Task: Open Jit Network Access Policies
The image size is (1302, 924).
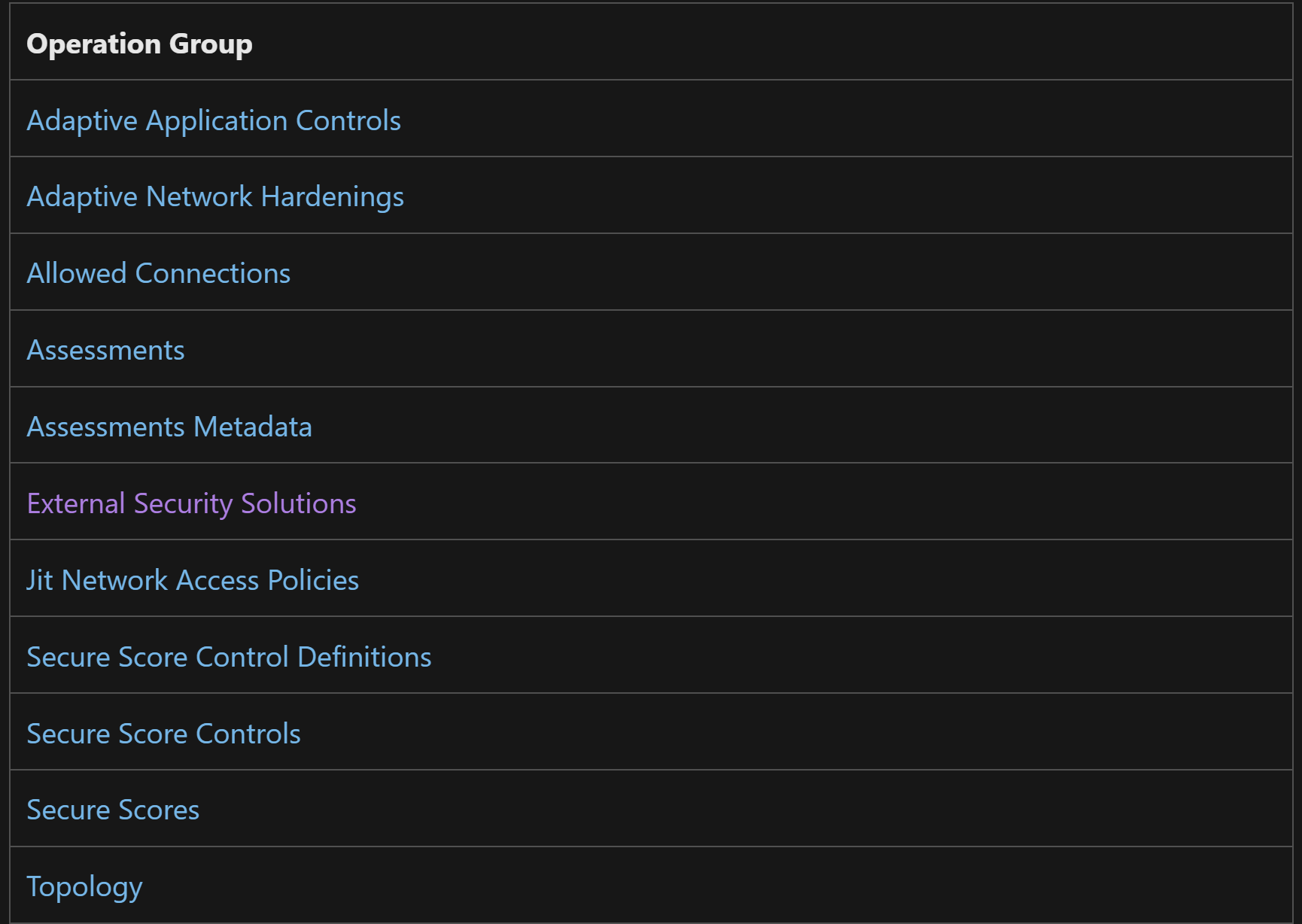Action: [193, 580]
